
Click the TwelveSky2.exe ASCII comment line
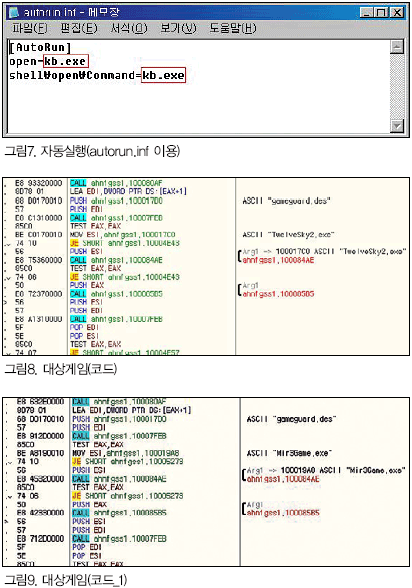[288, 235]
